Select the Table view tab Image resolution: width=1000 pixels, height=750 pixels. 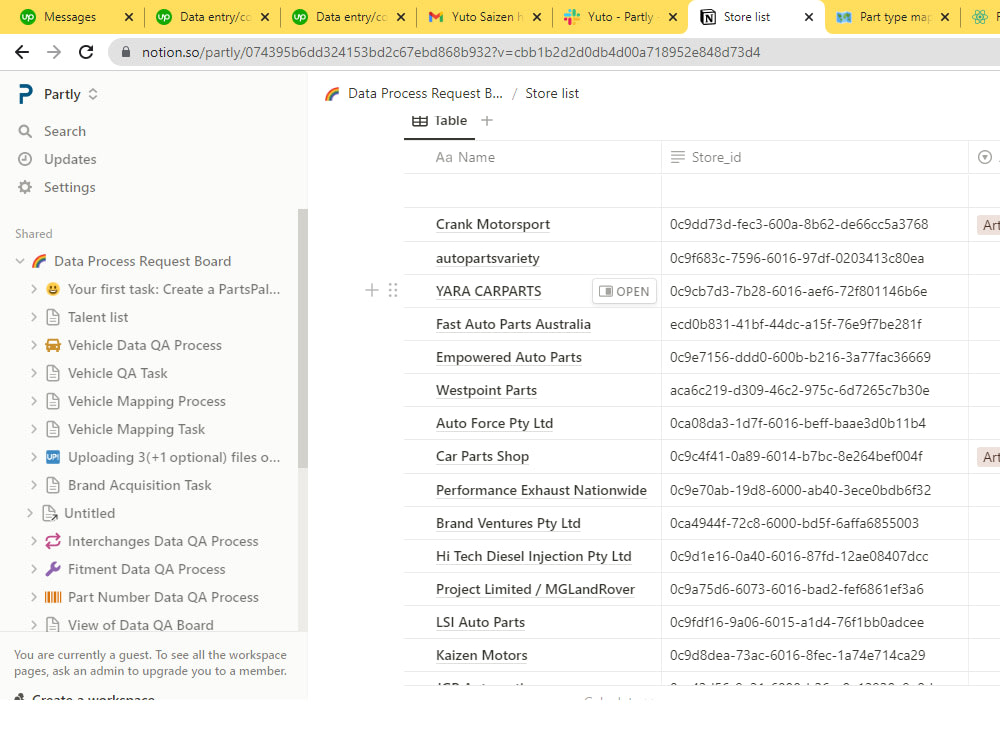(439, 121)
